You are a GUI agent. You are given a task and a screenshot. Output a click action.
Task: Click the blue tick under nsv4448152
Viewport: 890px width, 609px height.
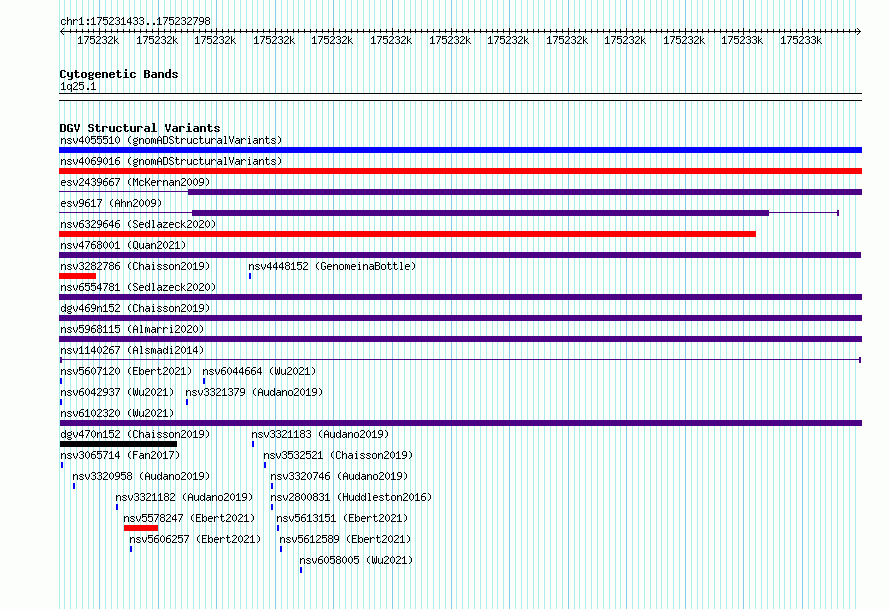(x=250, y=276)
